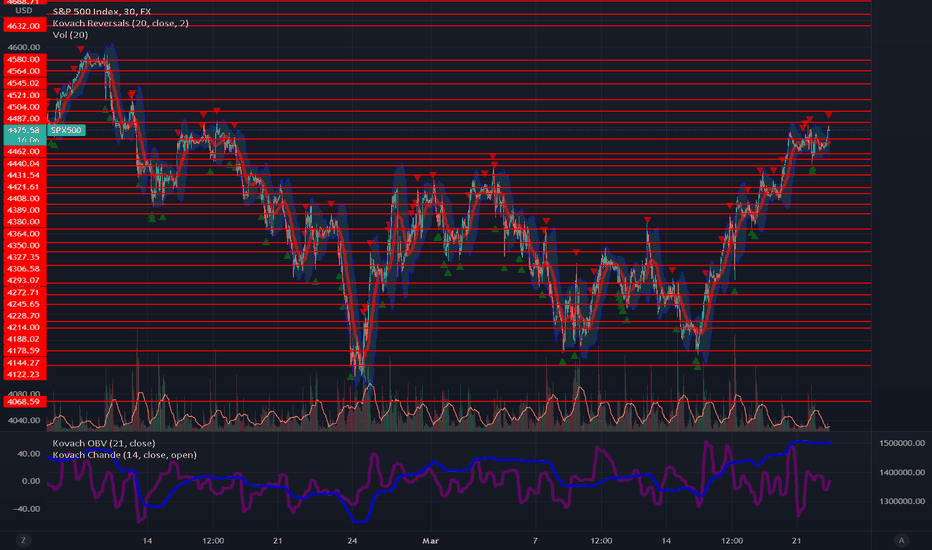932x550 pixels.
Task: Click the 7 date label on time axis
Action: pos(535,540)
